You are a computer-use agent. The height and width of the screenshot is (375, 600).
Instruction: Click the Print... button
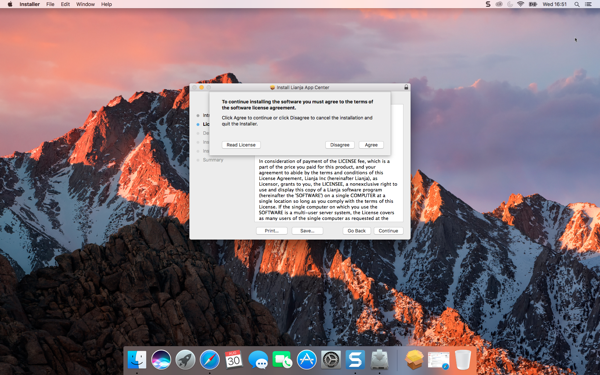(x=271, y=231)
